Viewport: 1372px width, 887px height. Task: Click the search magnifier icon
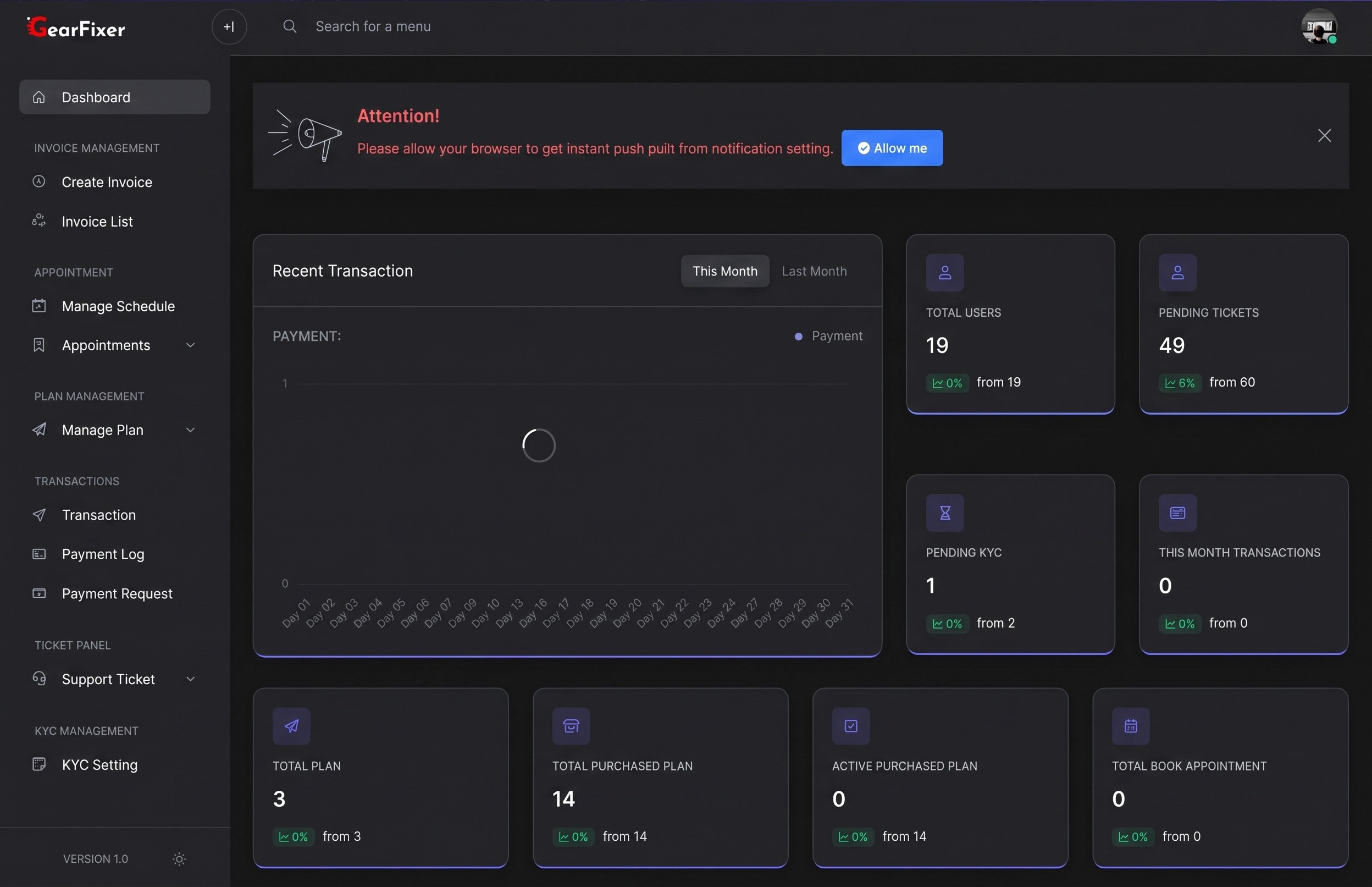tap(290, 26)
